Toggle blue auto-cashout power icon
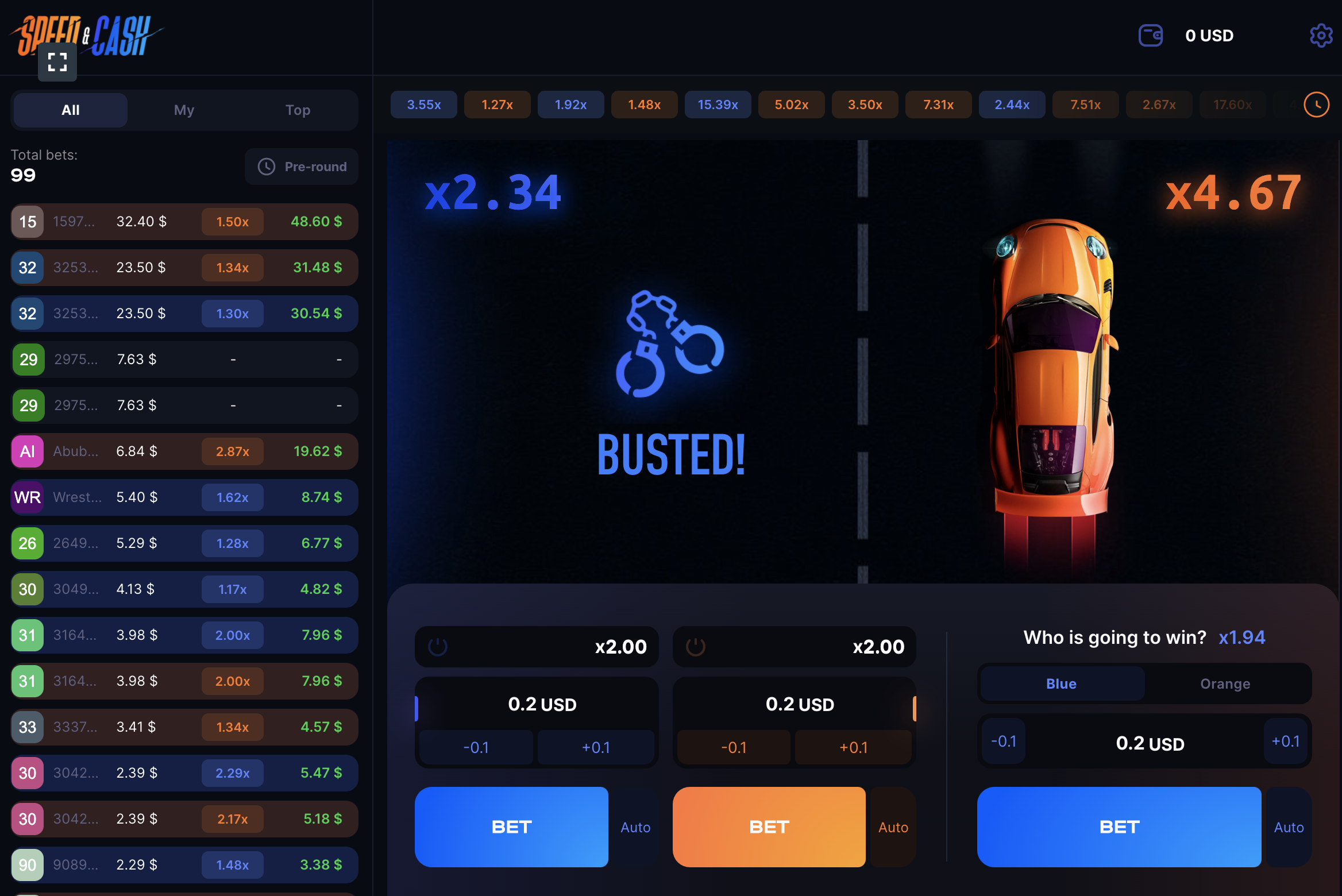This screenshot has height=896, width=1342. pyautogui.click(x=438, y=647)
